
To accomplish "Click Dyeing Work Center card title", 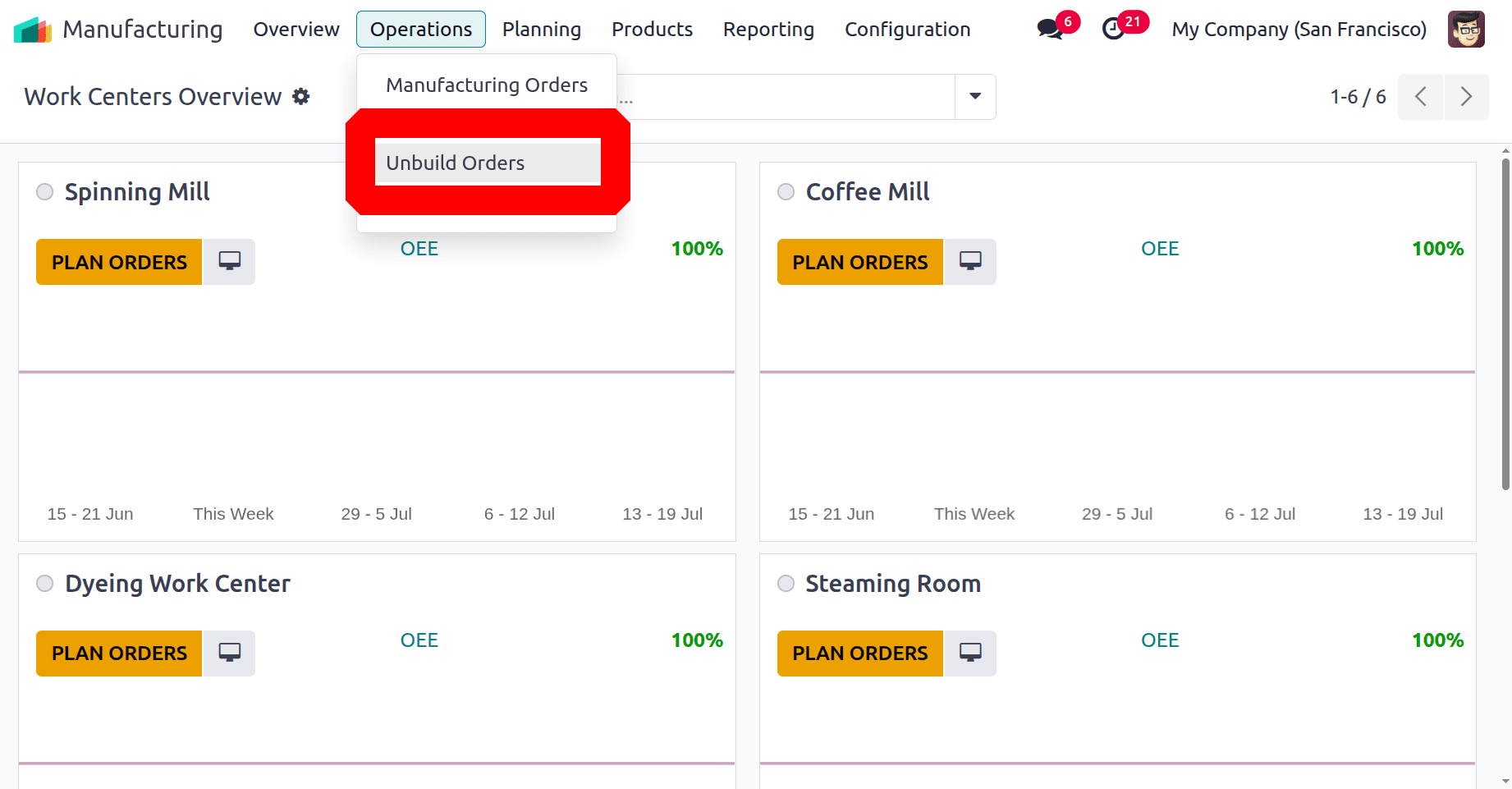I will tap(177, 584).
